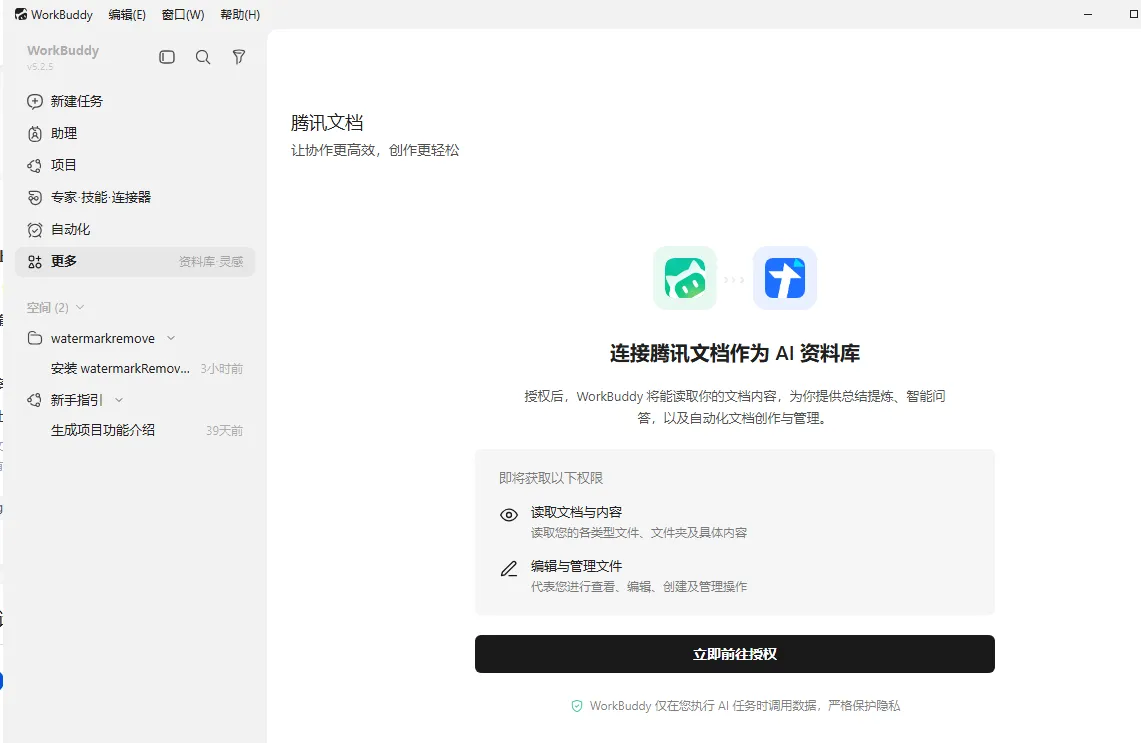This screenshot has width=1141, height=743.
Task: Click the 专家·技能·连接器 icon
Action: pos(35,197)
